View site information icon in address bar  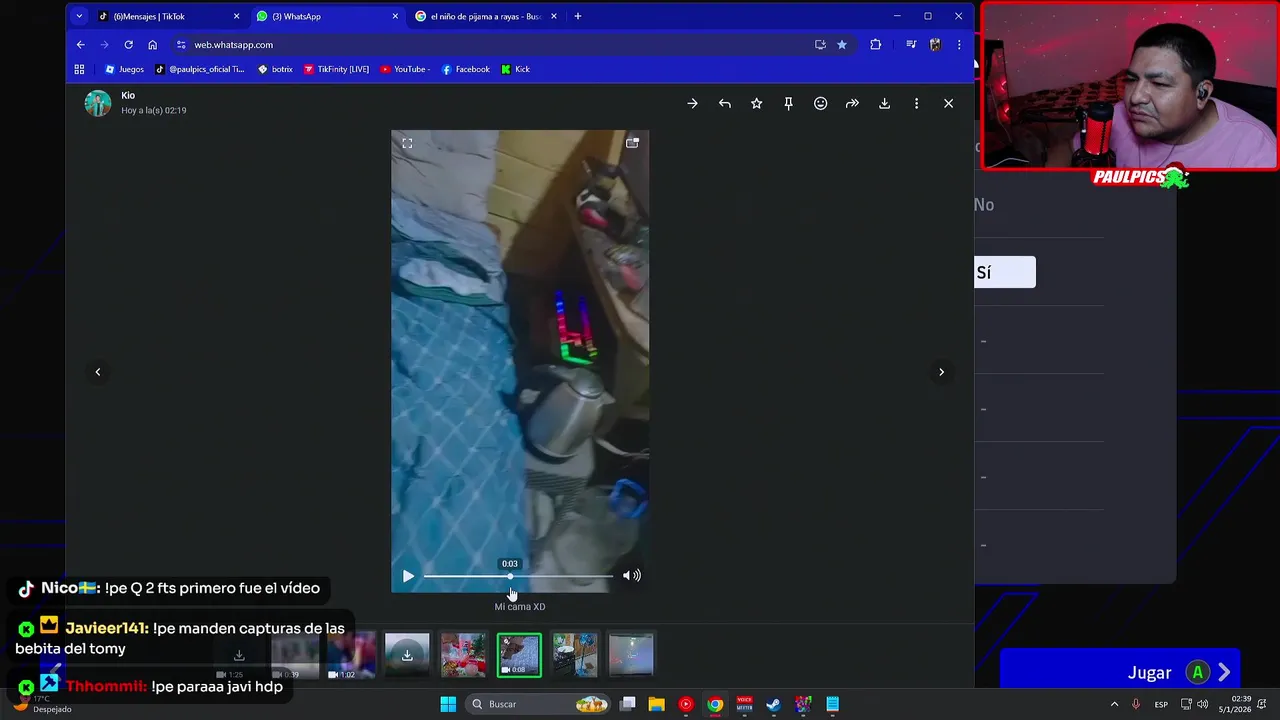pyautogui.click(x=181, y=45)
